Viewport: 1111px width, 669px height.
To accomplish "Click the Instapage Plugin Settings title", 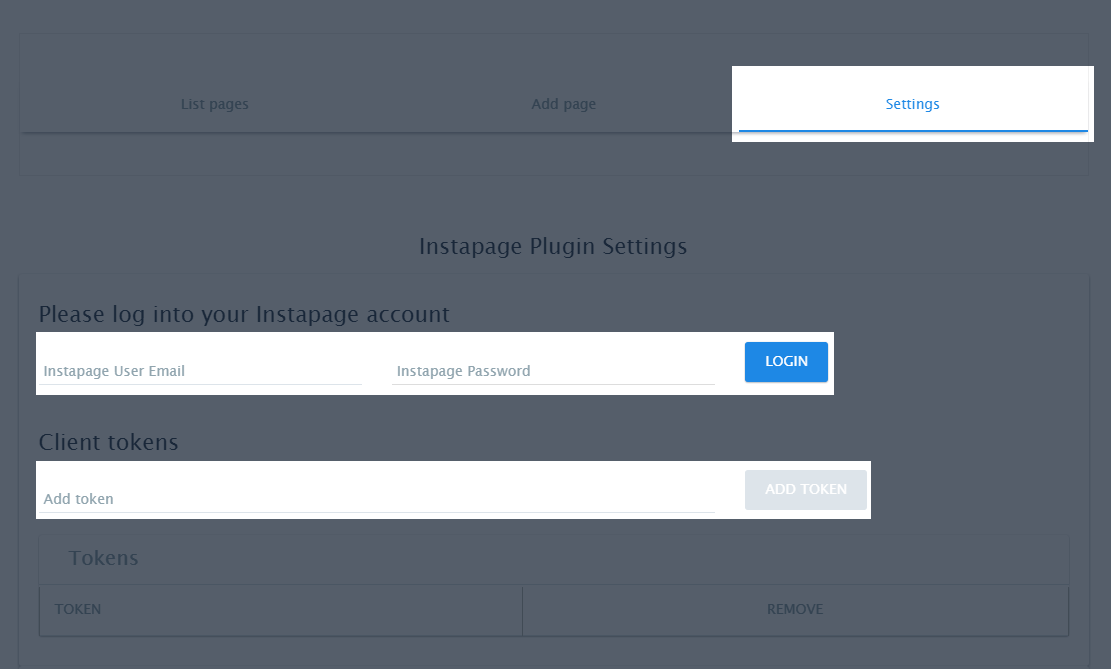I will (553, 246).
